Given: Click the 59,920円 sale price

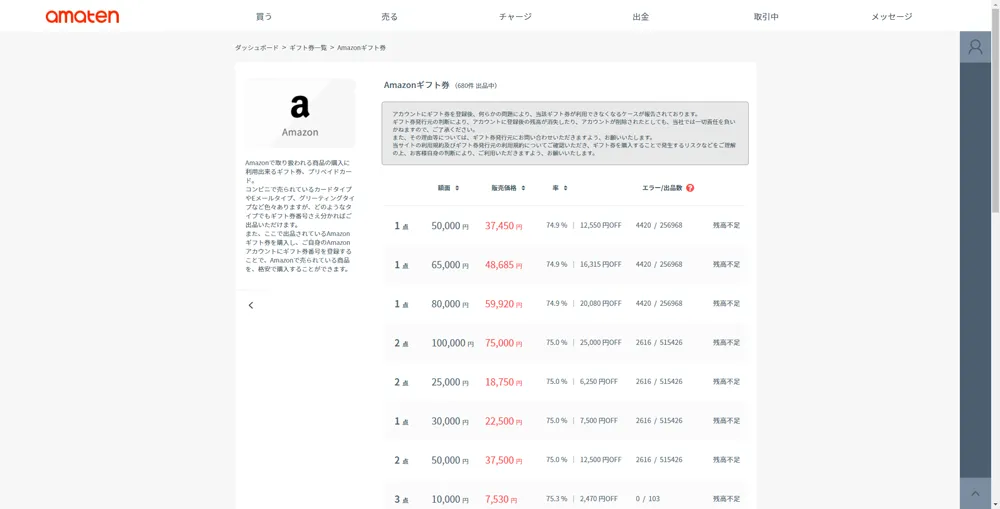Looking at the screenshot, I should coord(503,304).
